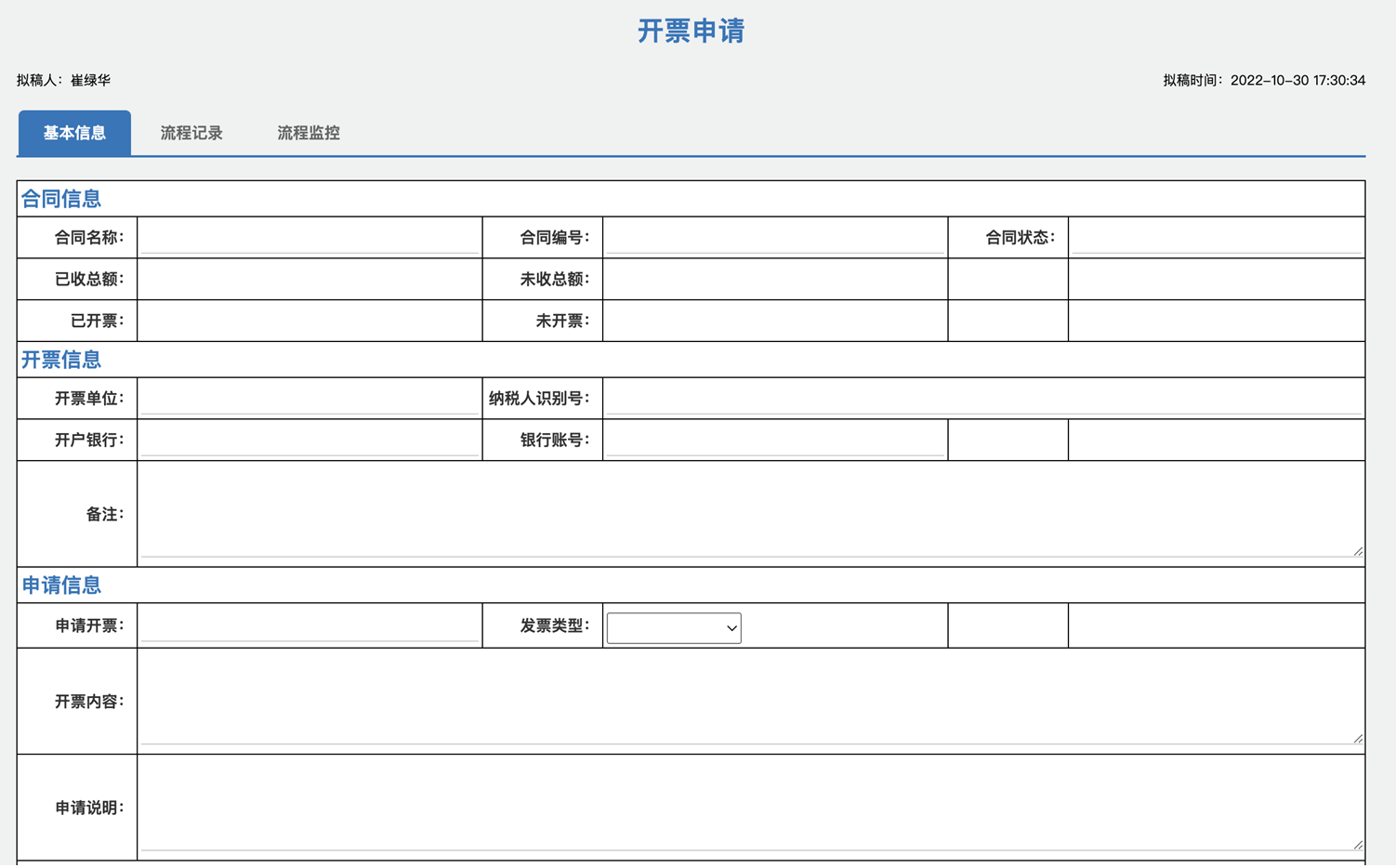1396x868 pixels.
Task: Open the 流程监控 tab
Action: 308,133
